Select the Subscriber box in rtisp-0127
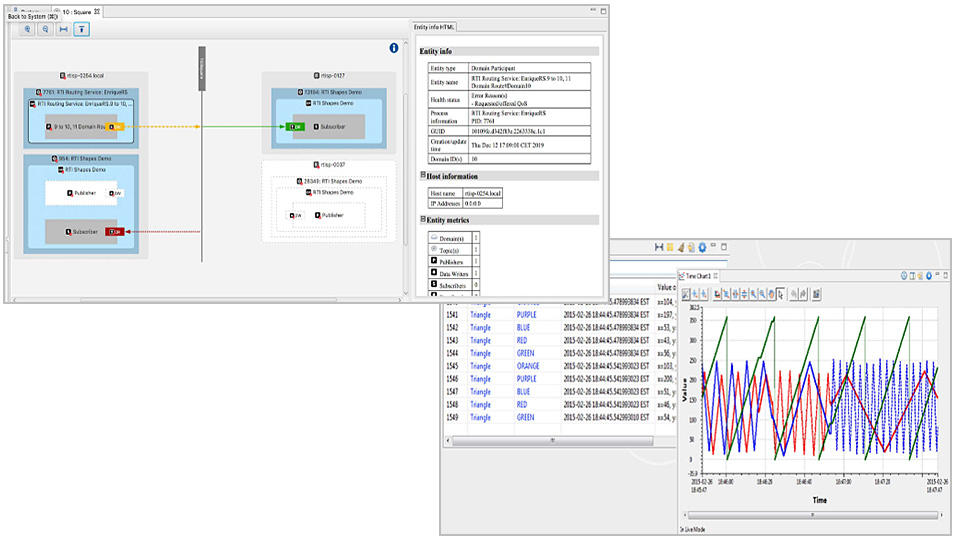This screenshot has height=540, width=960. tap(332, 127)
